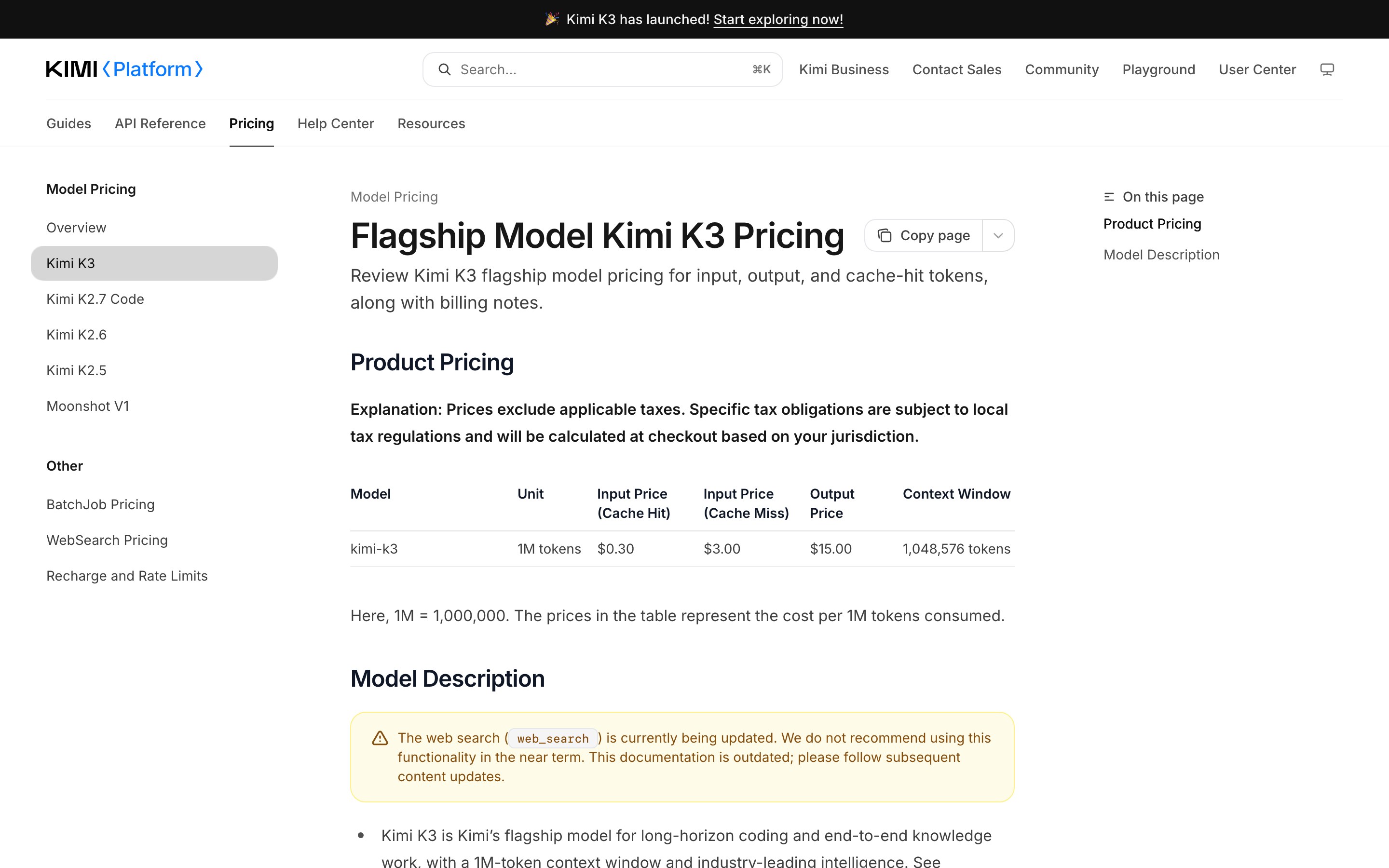Screen dimensions: 1389x868
Task: Visit the Community page
Action: (1062, 69)
